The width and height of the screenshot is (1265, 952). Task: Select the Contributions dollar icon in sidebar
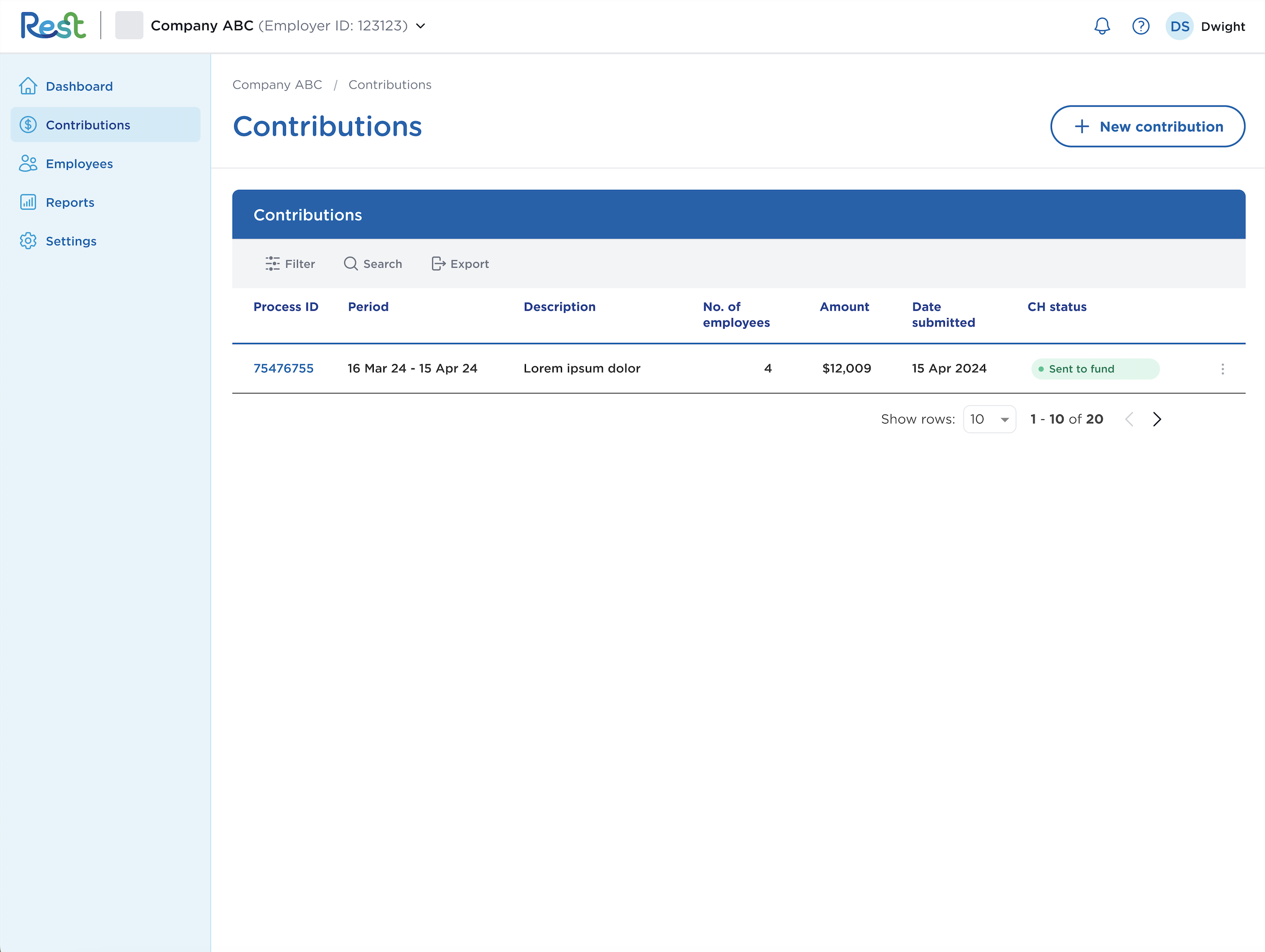point(29,124)
